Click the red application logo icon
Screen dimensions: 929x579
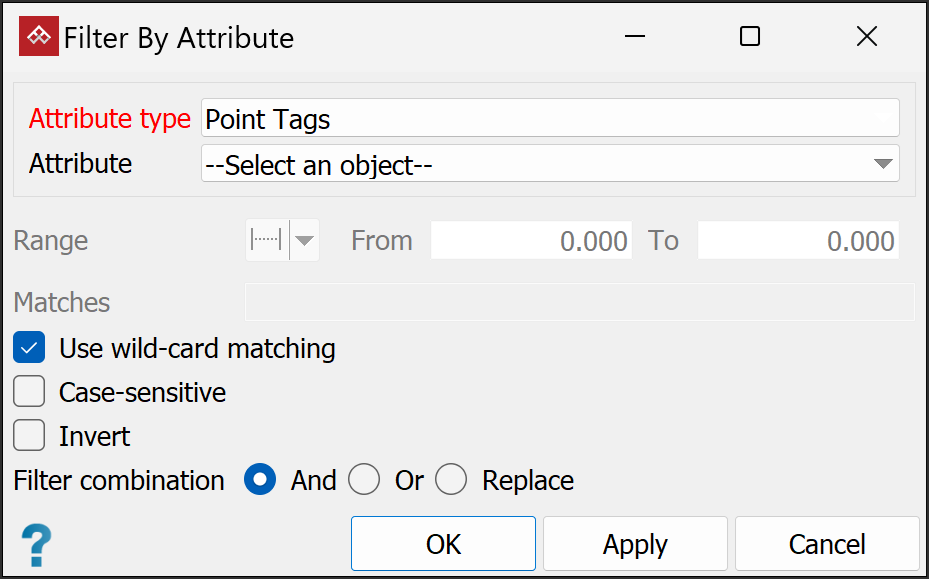click(39, 37)
